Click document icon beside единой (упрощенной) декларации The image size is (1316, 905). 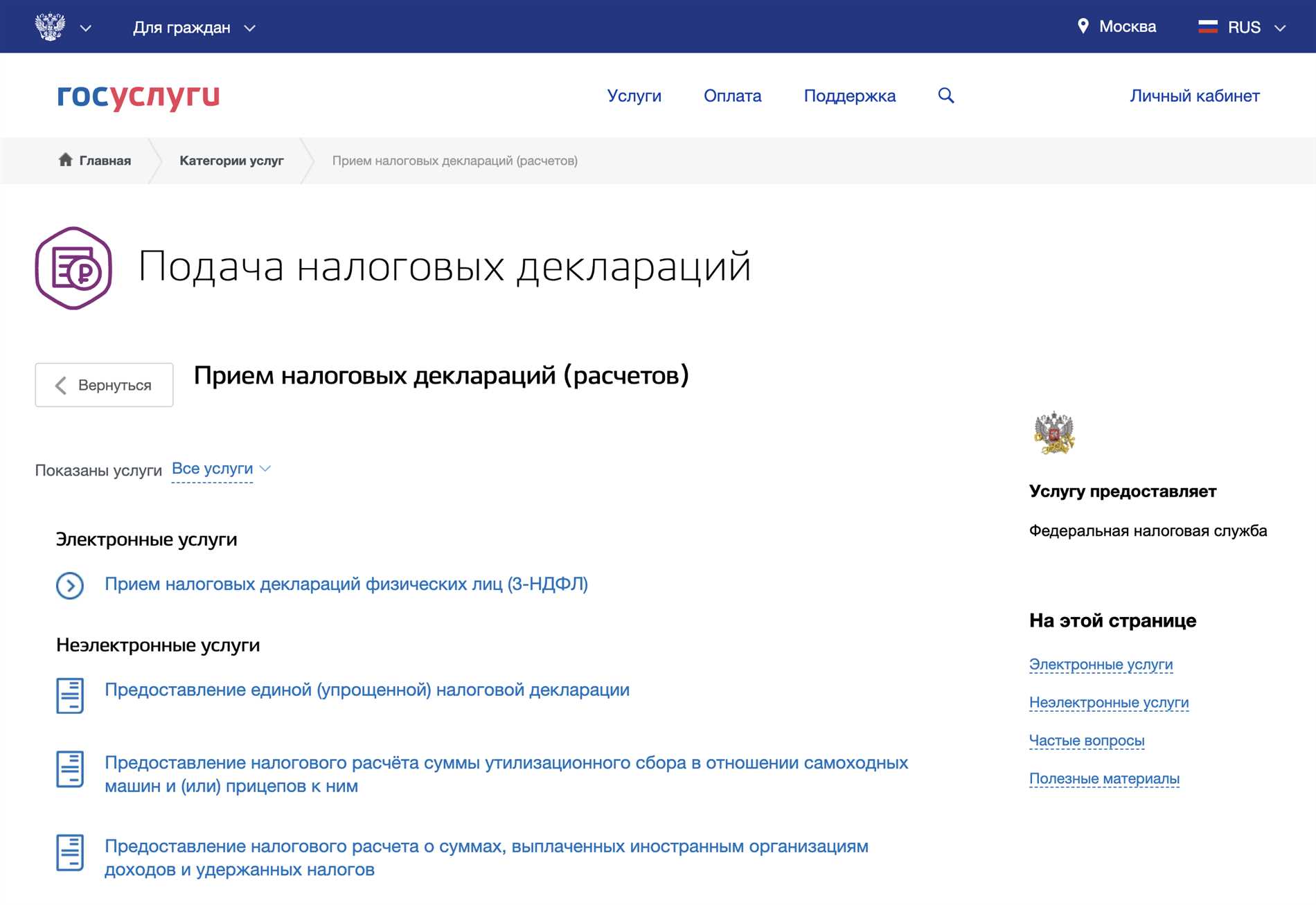[70, 695]
